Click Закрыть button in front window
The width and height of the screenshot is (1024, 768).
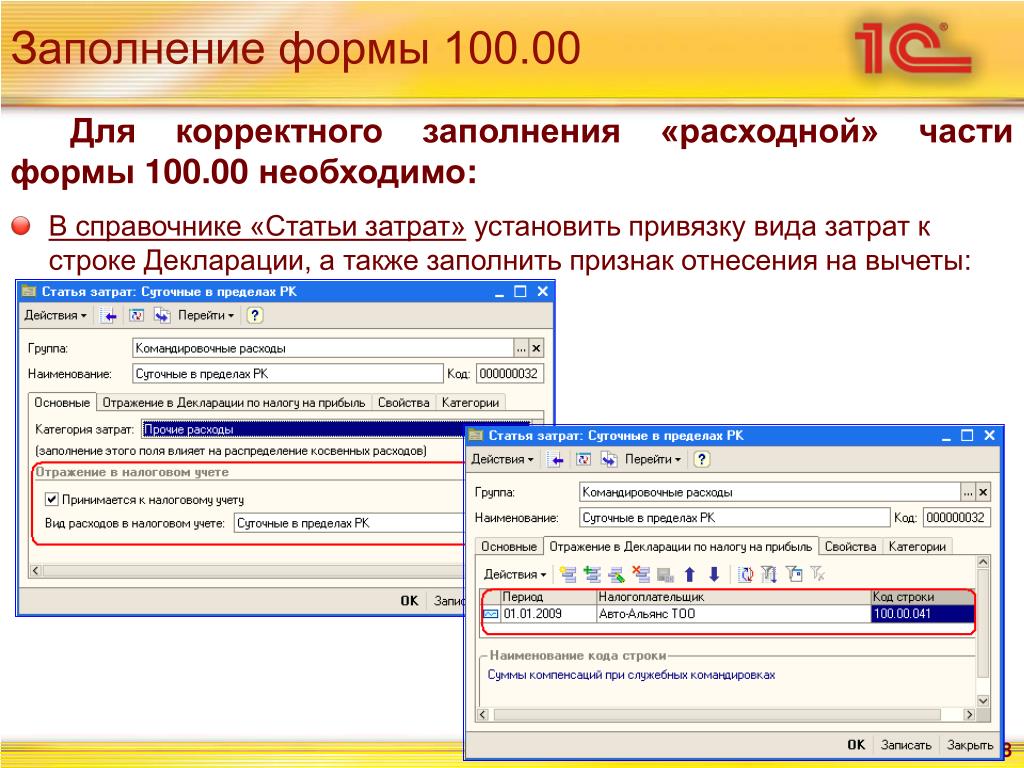coord(970,745)
